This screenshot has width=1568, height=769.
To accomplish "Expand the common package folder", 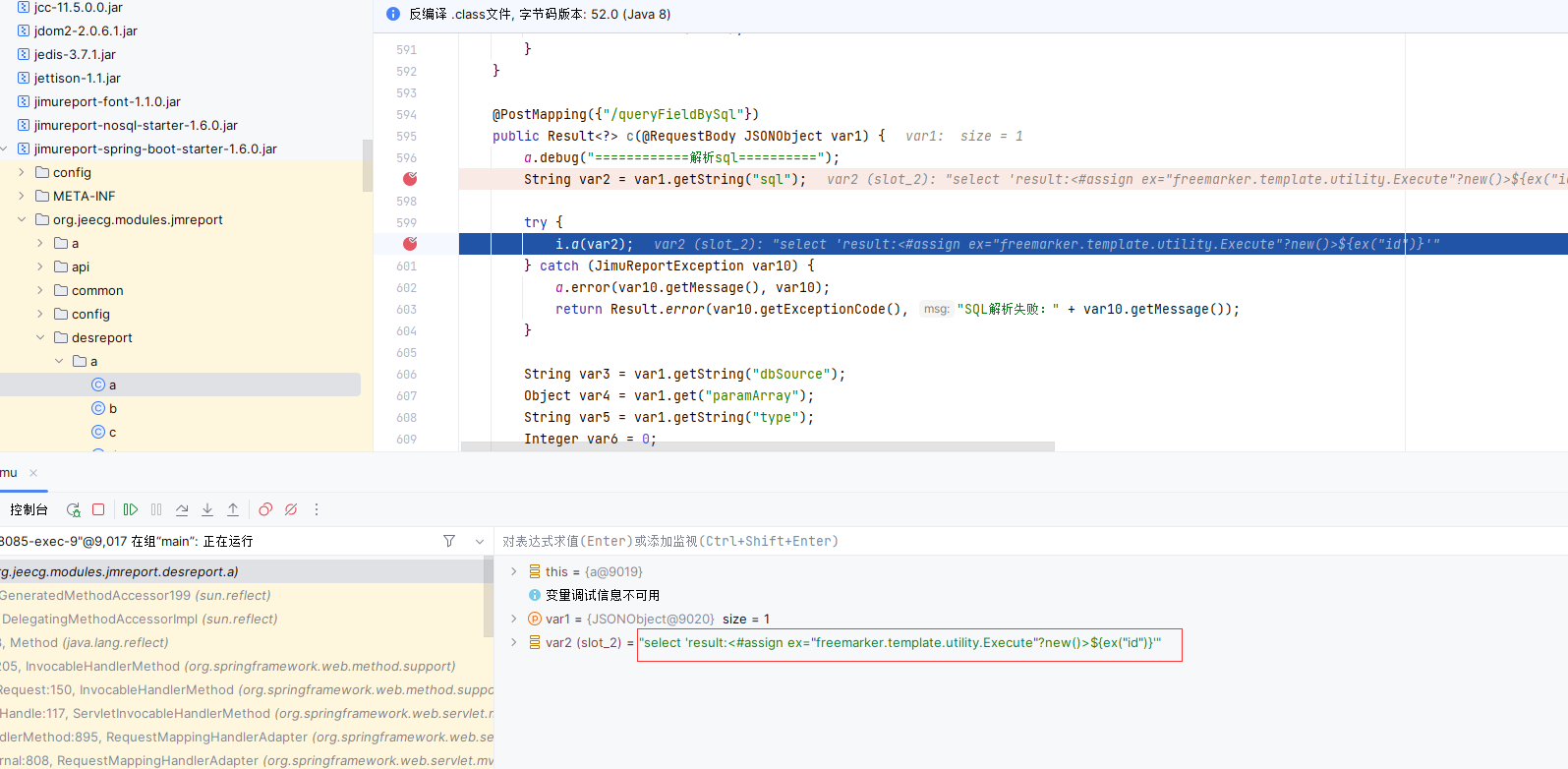I will point(40,290).
